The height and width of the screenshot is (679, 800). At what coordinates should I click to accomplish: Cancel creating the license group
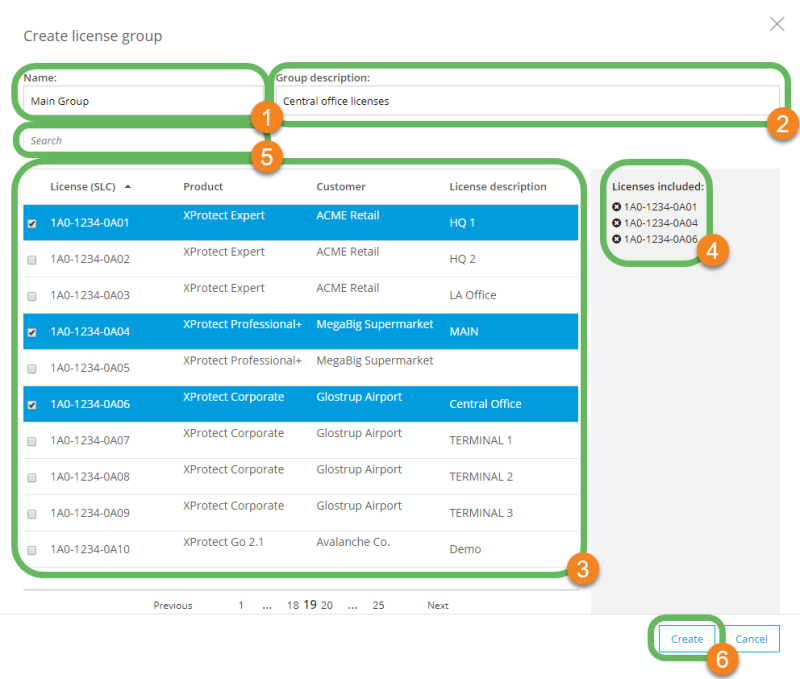click(x=751, y=638)
